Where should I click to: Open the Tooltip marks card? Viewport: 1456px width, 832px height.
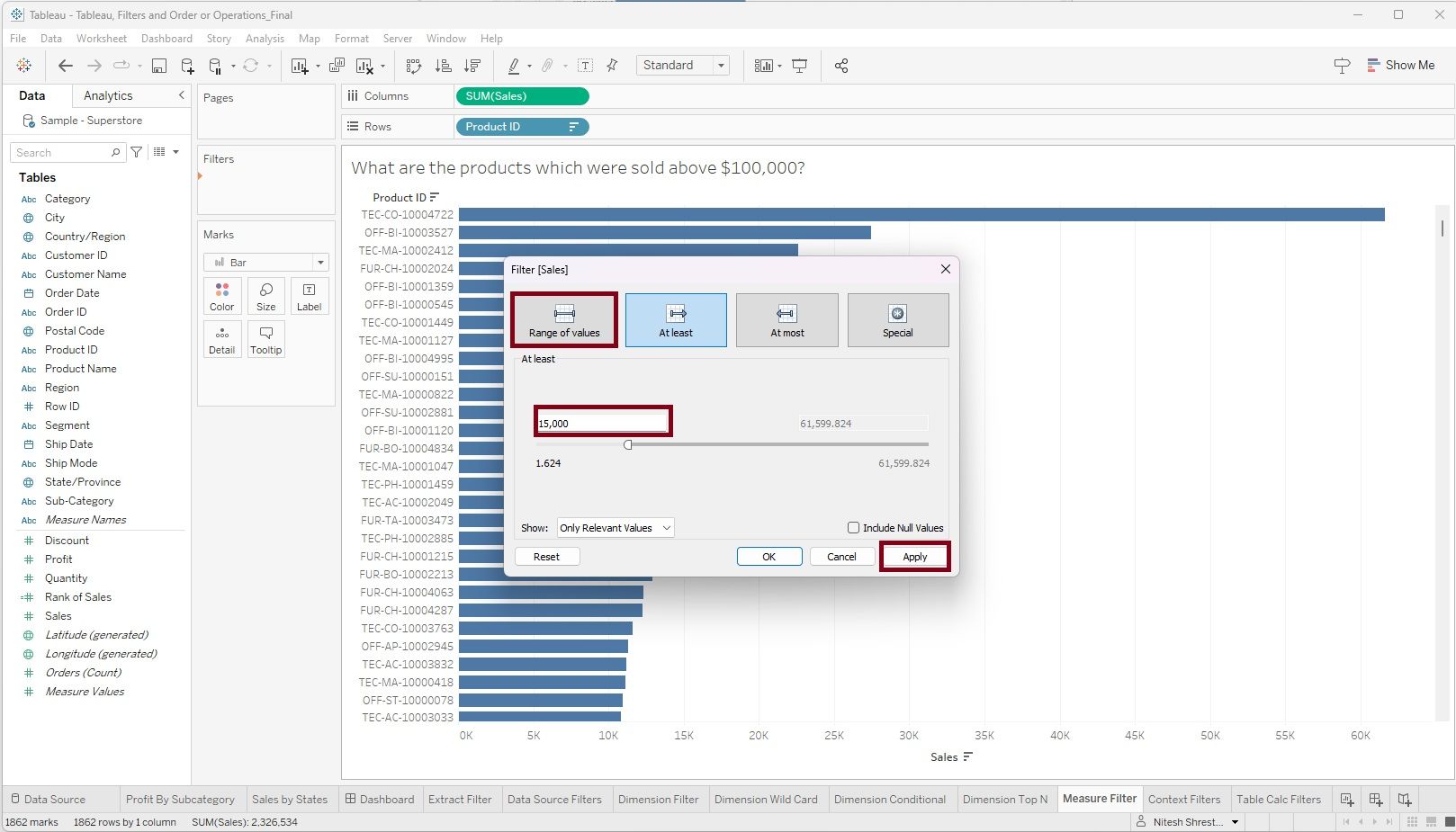coord(266,340)
